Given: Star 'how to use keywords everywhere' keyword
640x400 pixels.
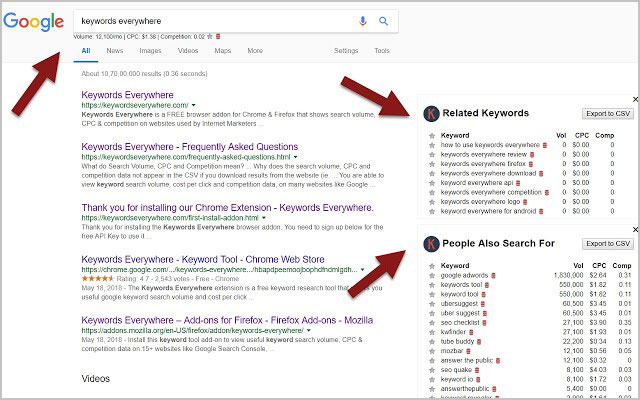Looking at the screenshot, I should [432, 145].
